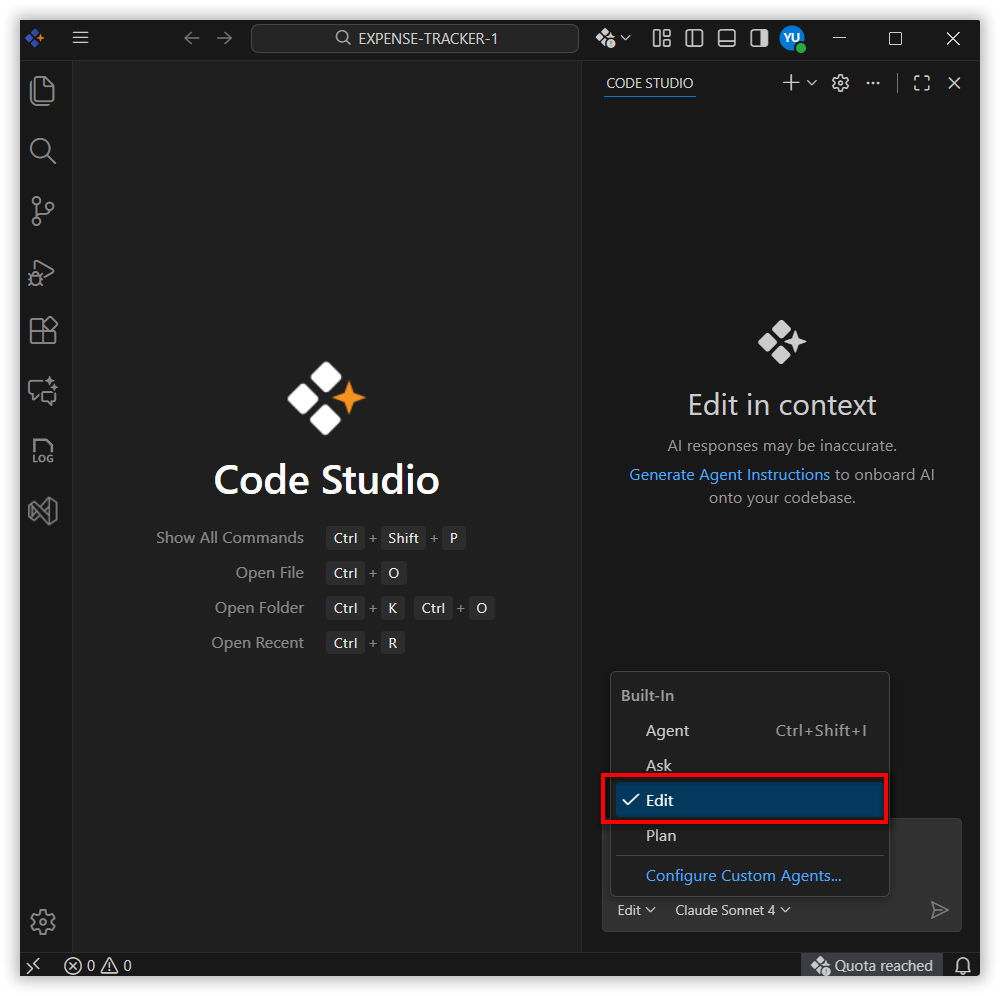Open Run and Debug view
This screenshot has height=996, width=1000.
(x=42, y=271)
